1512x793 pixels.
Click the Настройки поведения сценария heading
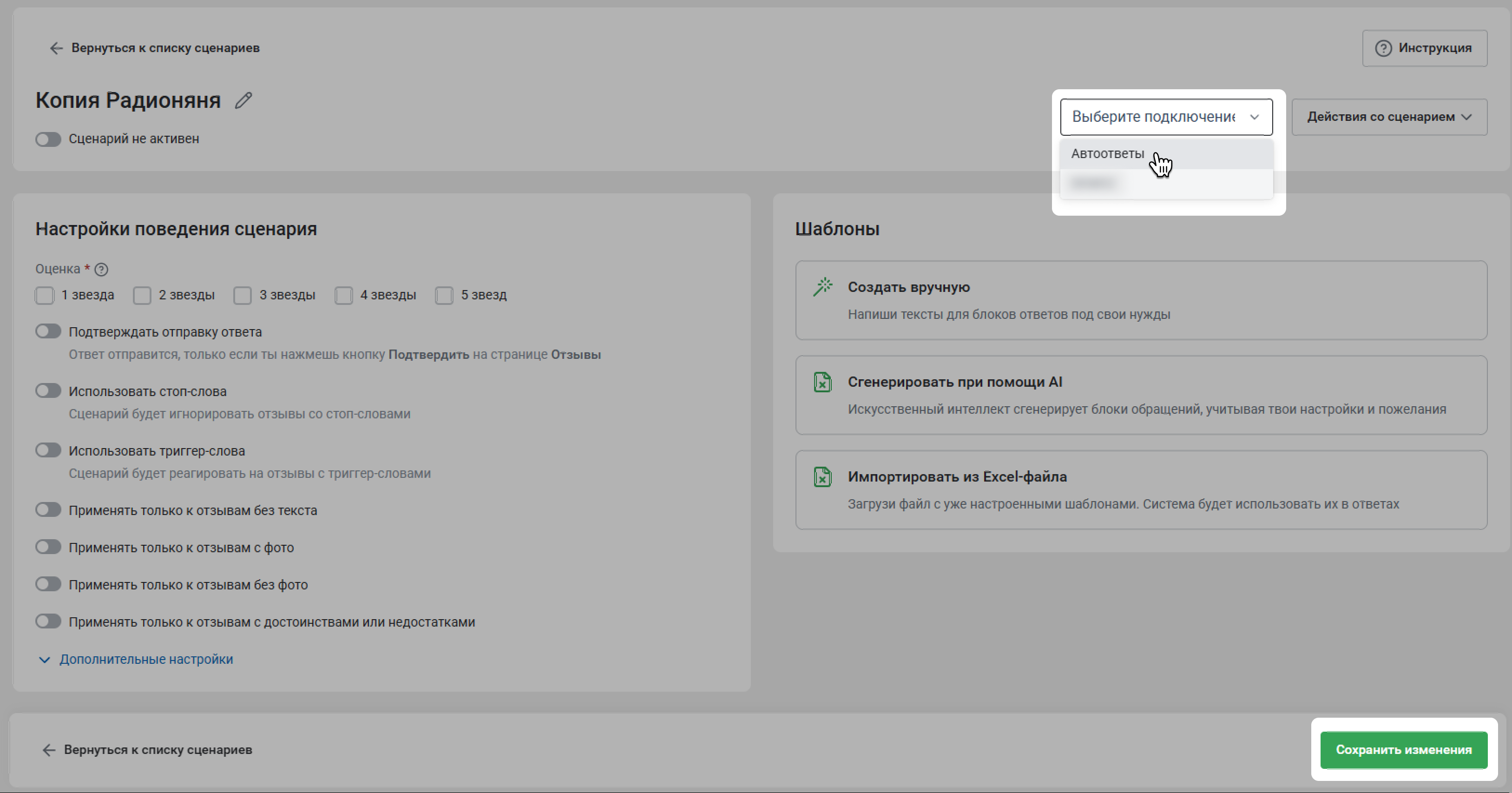coord(176,229)
